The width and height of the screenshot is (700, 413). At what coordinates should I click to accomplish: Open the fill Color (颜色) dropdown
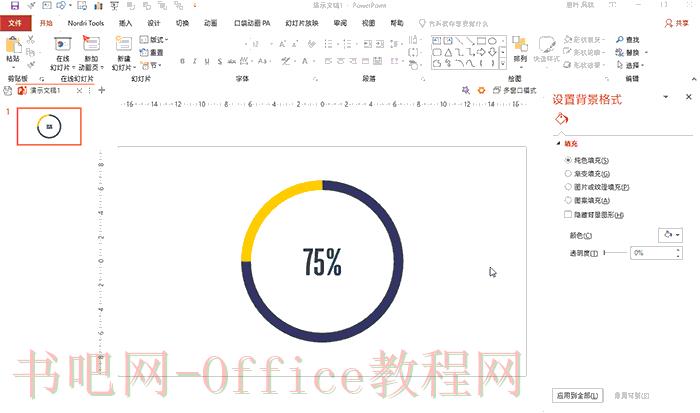[x=671, y=235]
